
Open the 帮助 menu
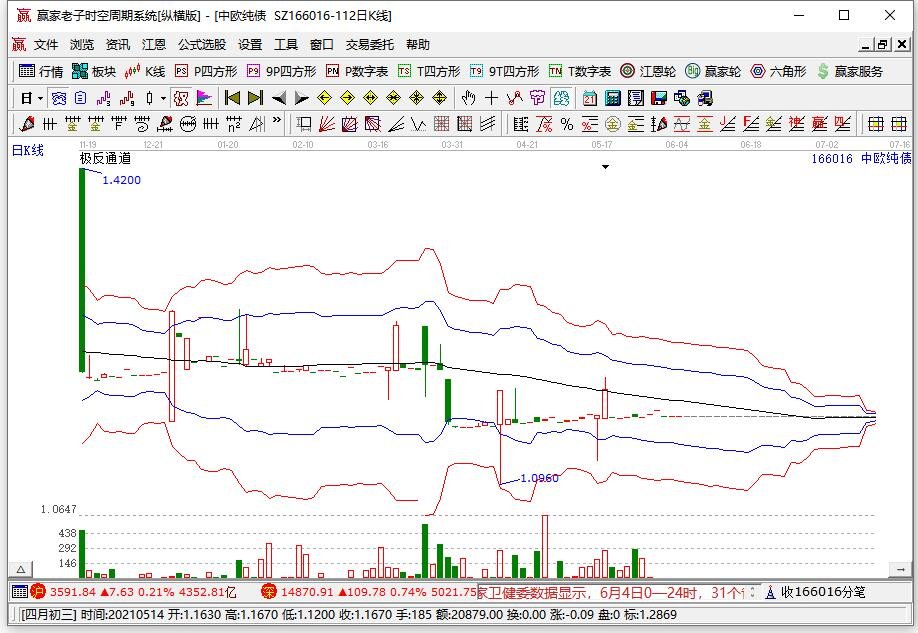pos(418,45)
